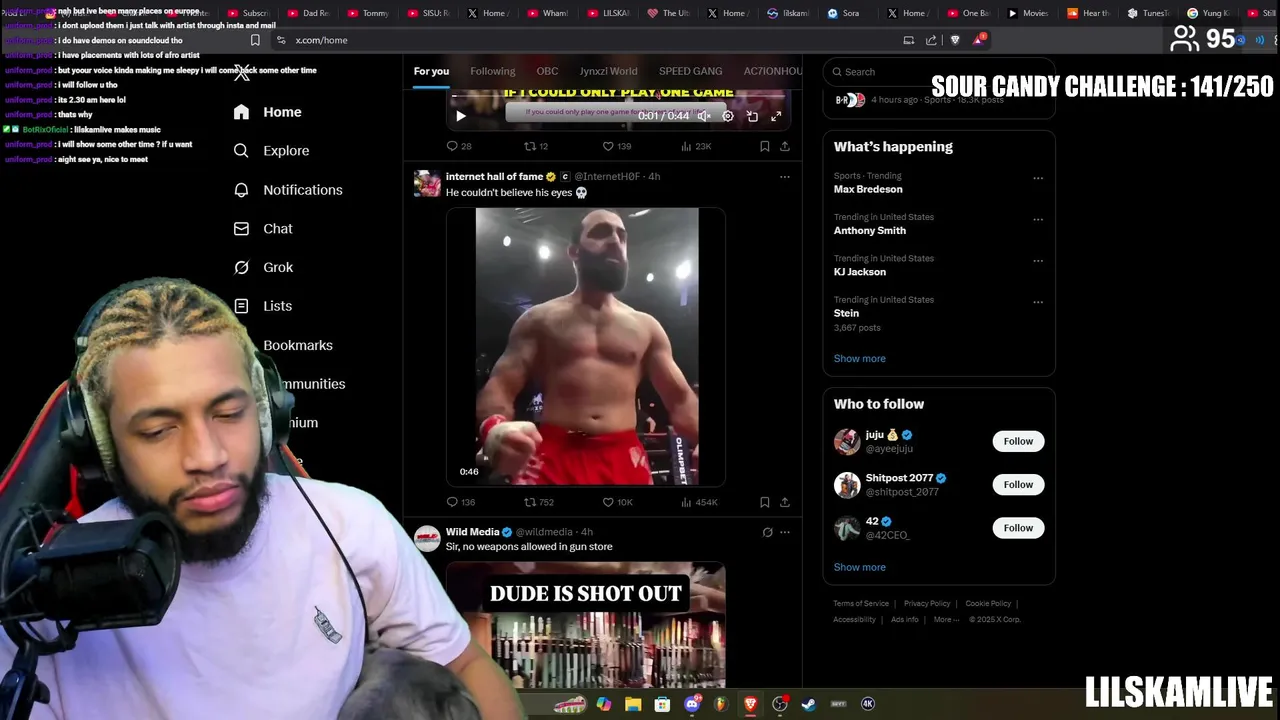
Task: Switch to the Following tab
Action: click(x=493, y=71)
